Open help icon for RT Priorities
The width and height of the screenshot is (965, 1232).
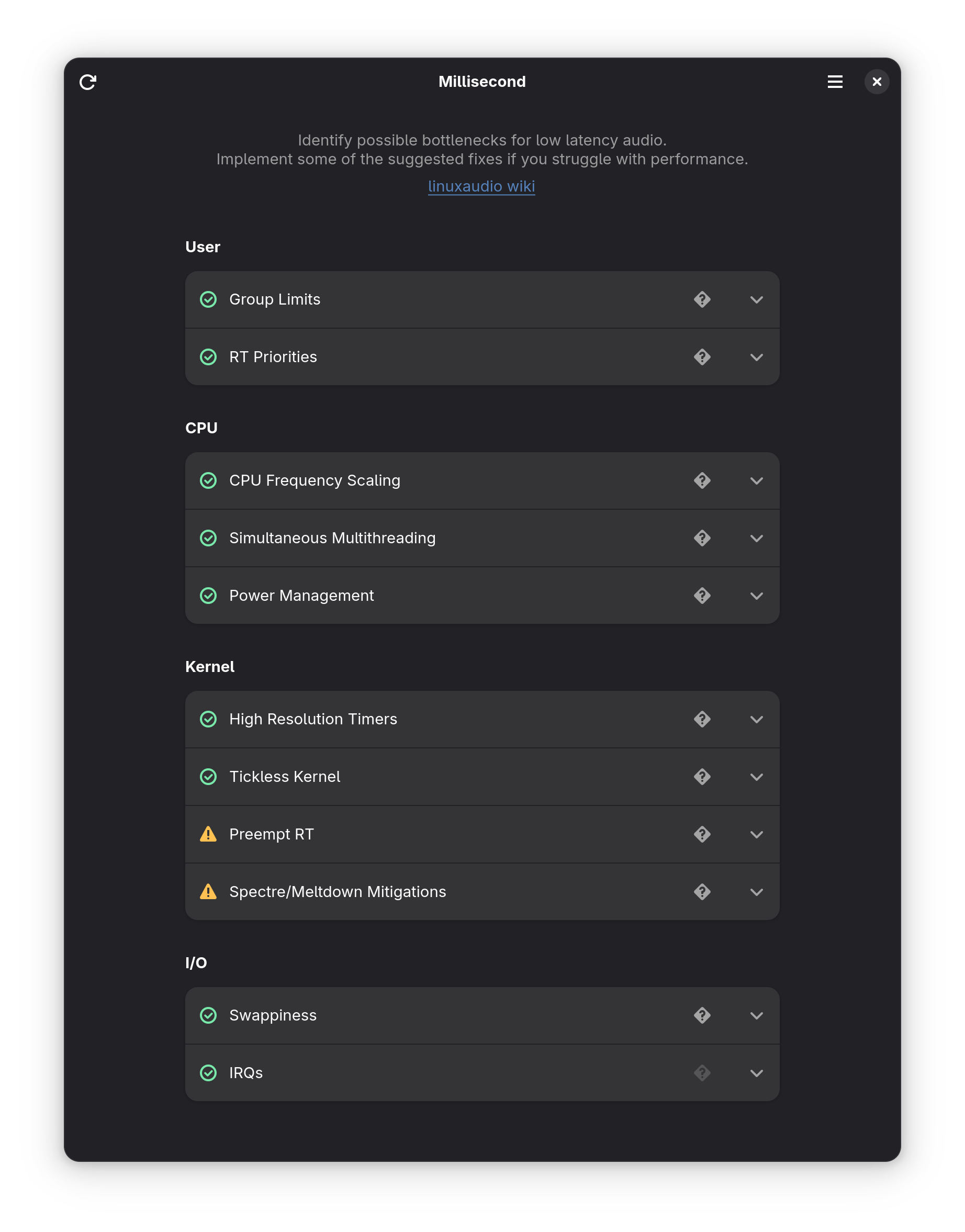(x=702, y=357)
